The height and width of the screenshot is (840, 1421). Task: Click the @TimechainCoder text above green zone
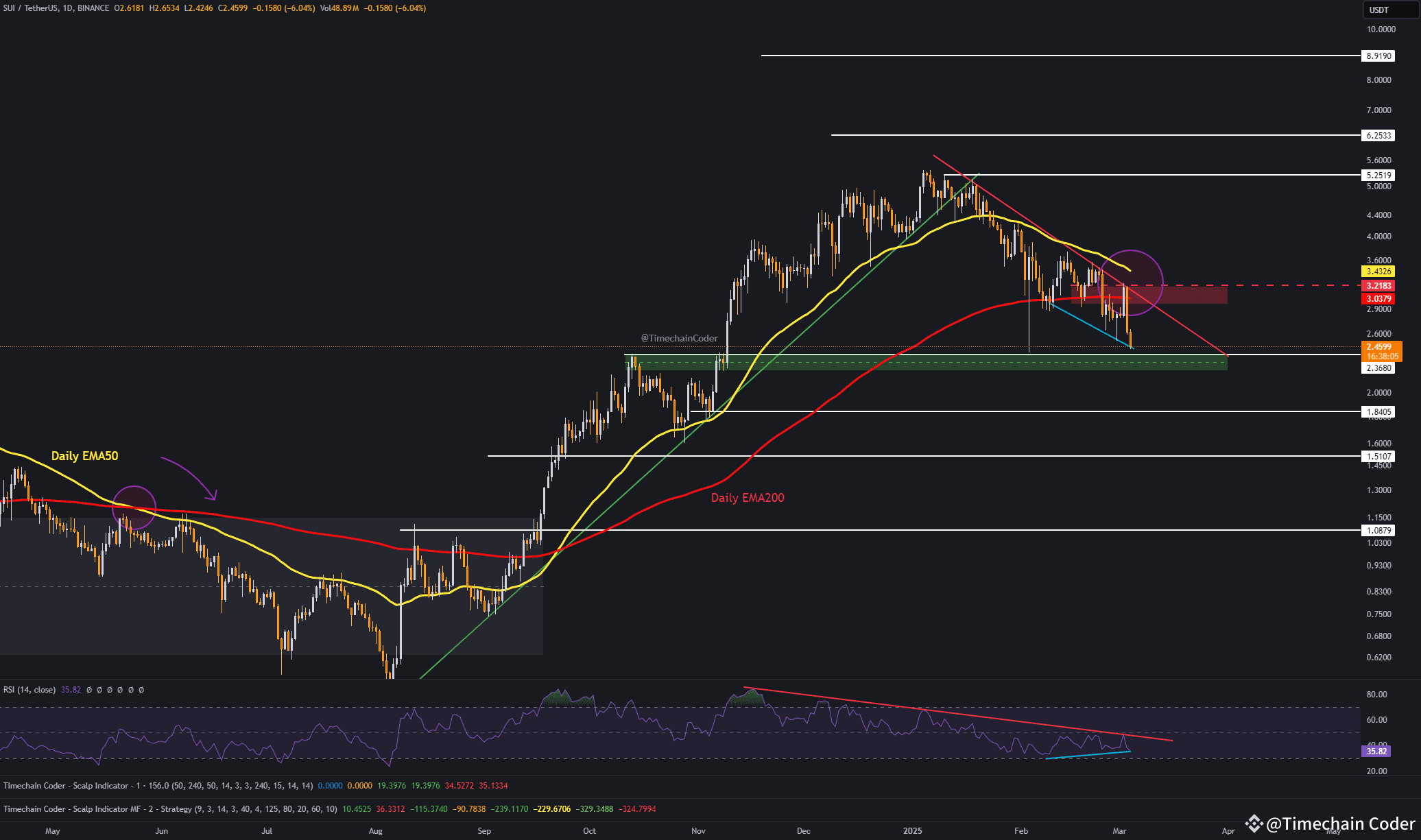click(x=679, y=338)
